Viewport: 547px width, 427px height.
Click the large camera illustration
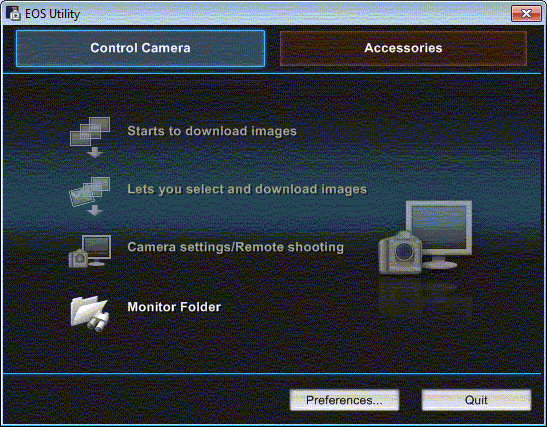[400, 253]
